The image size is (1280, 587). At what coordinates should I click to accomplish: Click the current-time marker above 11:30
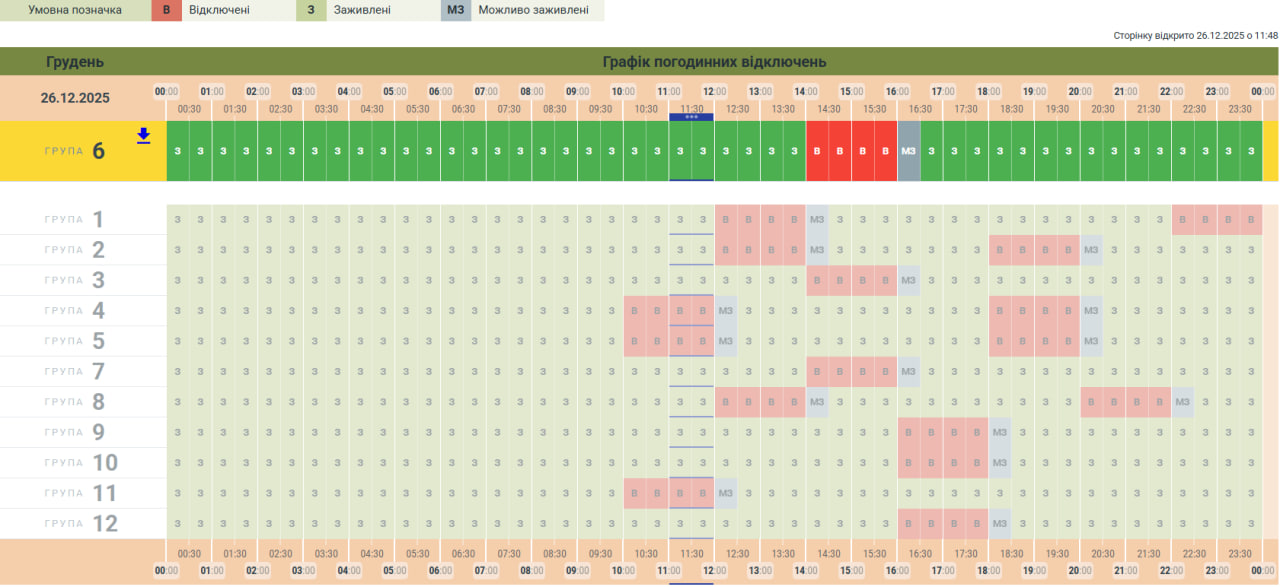coord(691,117)
